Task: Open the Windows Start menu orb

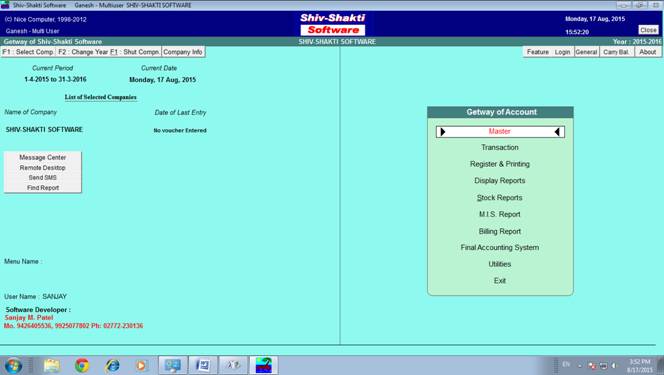Action: point(13,365)
